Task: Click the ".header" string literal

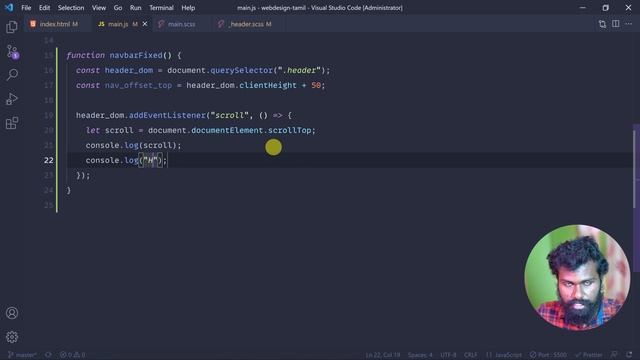Action: pyautogui.click(x=299, y=70)
